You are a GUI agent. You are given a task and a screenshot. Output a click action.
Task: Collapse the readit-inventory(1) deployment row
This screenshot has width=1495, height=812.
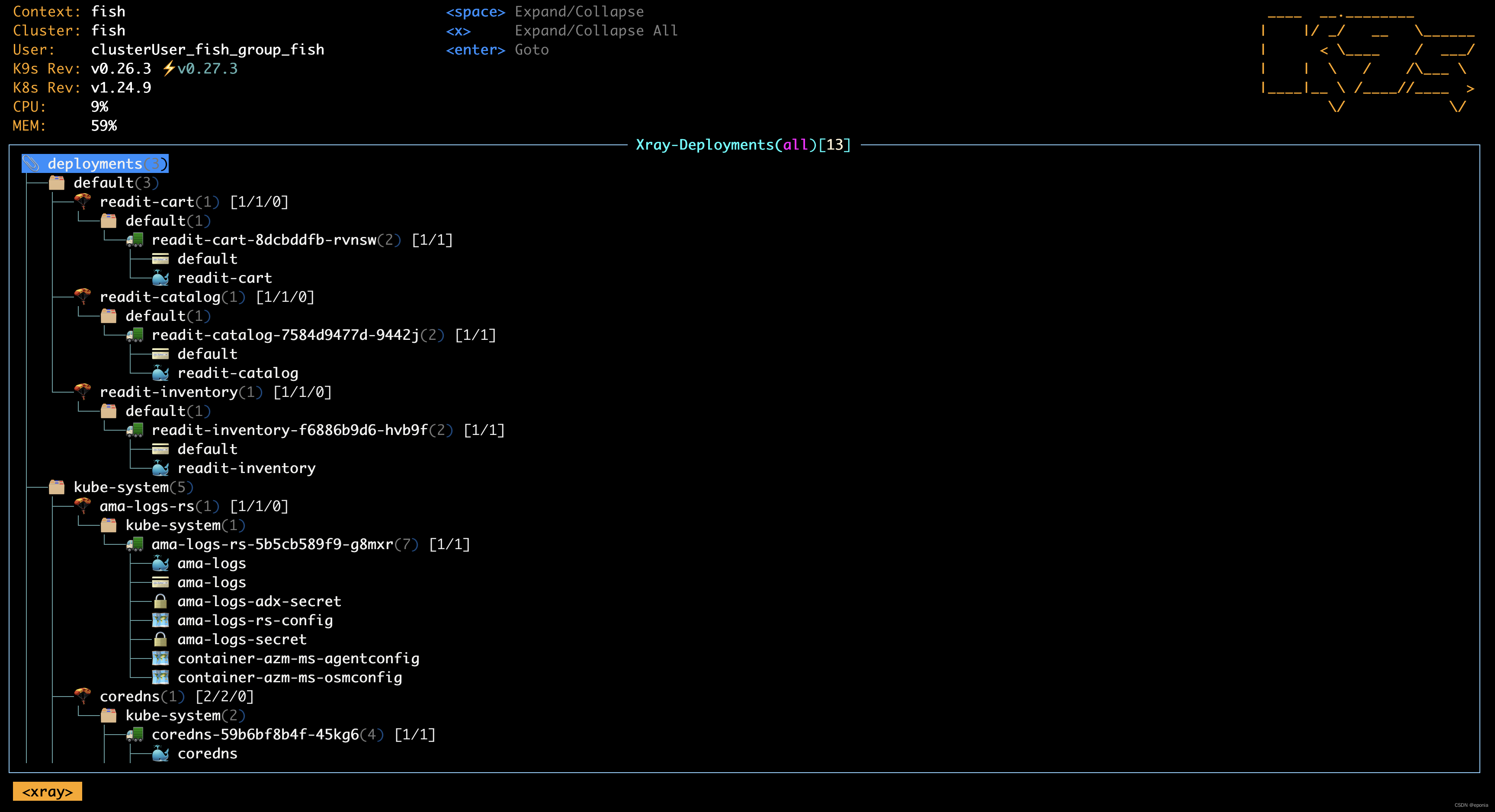(x=203, y=391)
